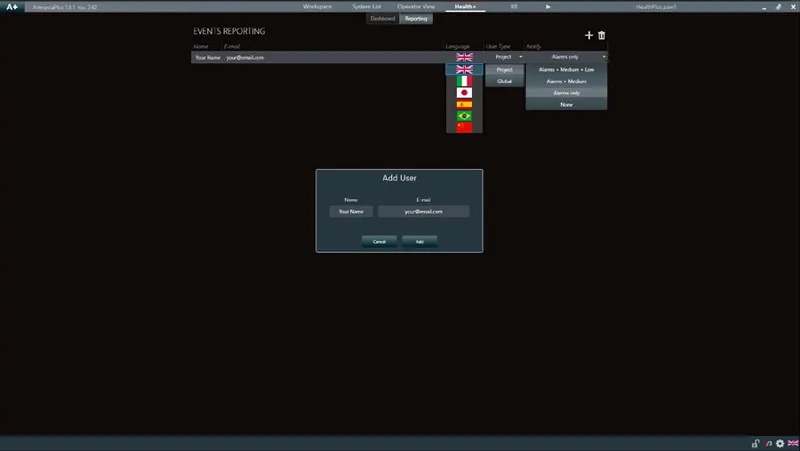
Task: Open the language flag dropdown in user row
Action: coord(464,57)
